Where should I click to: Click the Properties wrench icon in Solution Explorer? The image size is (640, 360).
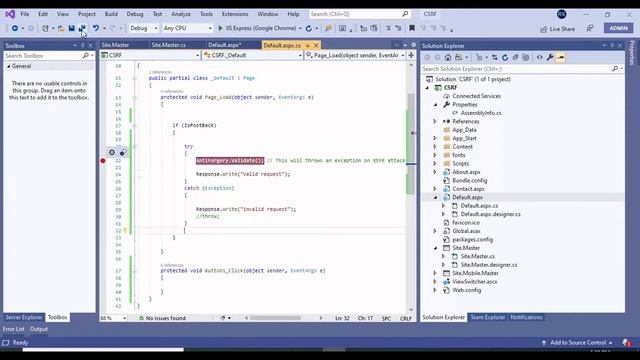point(550,58)
